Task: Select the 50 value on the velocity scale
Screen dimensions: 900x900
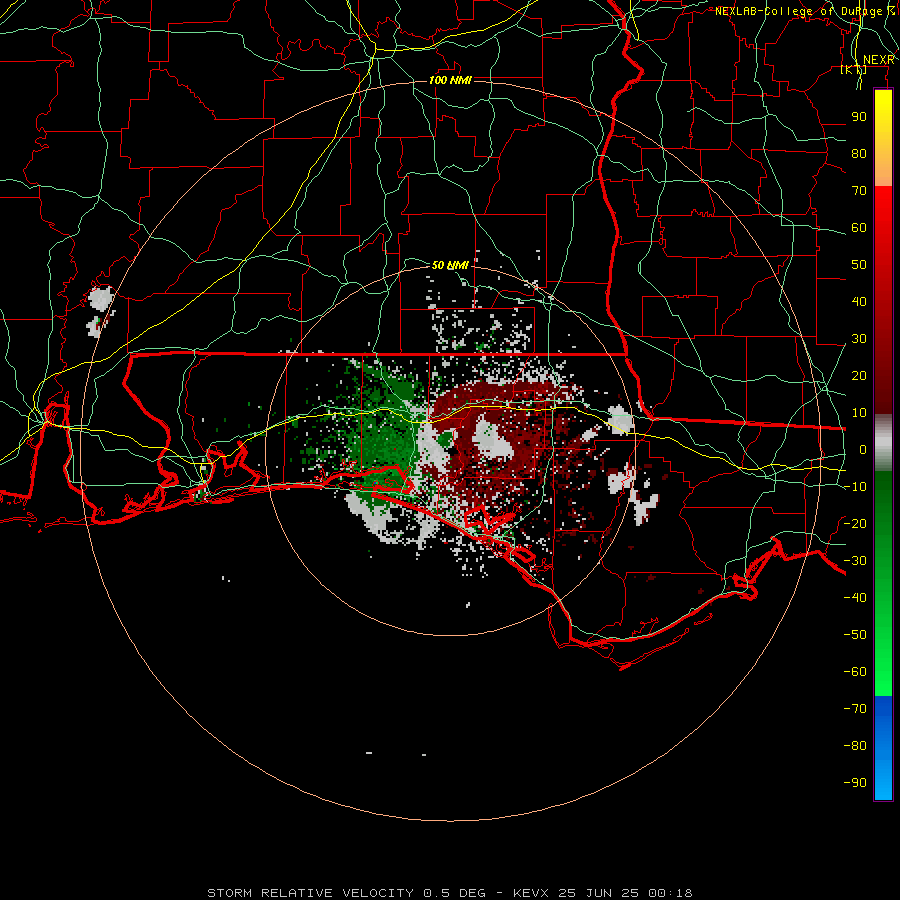Action: coord(859,265)
